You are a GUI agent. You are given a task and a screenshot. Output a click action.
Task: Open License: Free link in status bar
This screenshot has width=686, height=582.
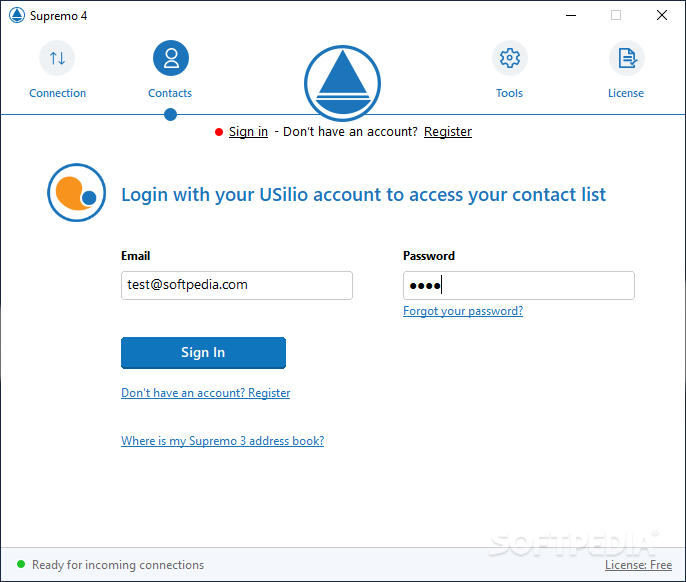click(x=638, y=565)
